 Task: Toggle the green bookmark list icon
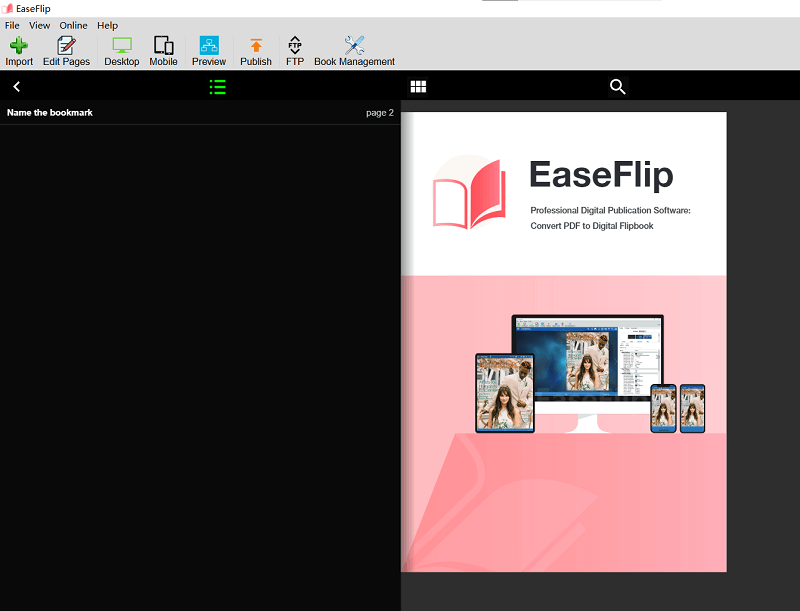(x=217, y=87)
